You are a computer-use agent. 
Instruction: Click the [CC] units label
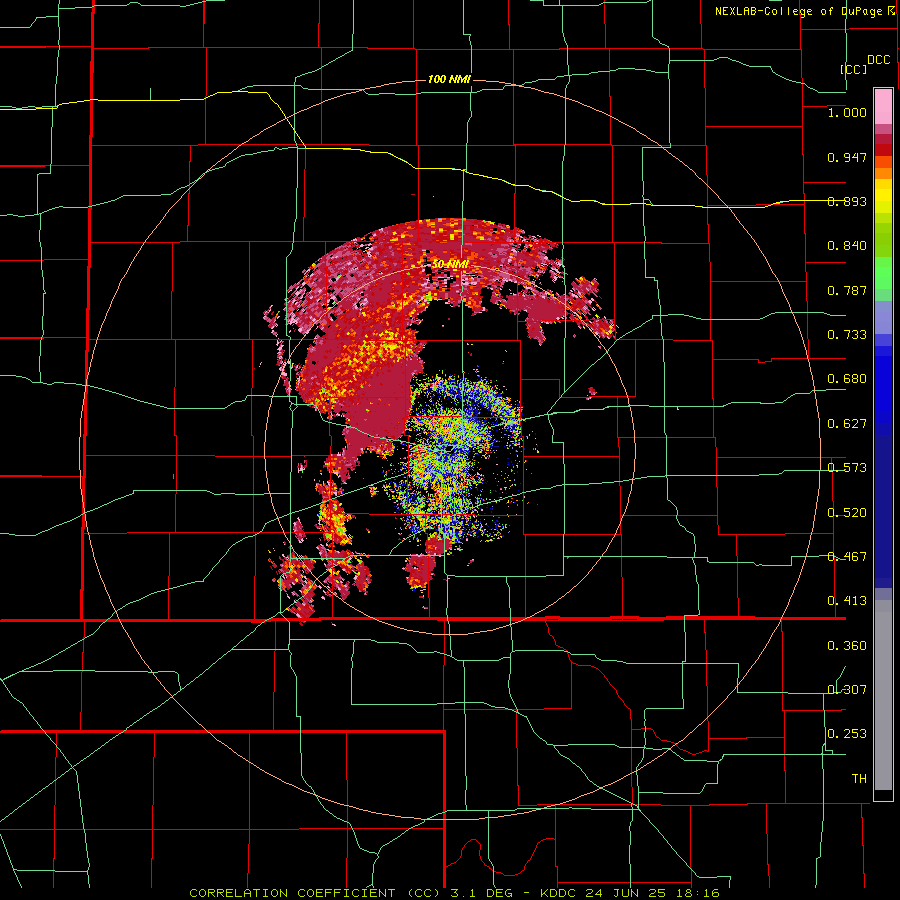click(854, 69)
